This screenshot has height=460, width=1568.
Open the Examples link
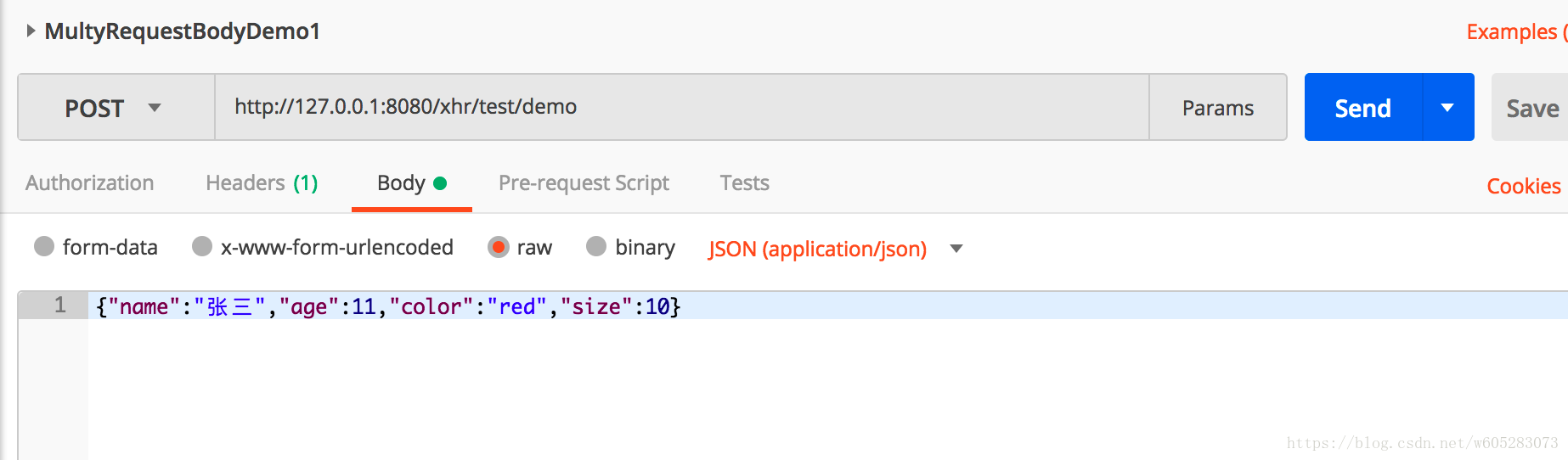click(1517, 32)
